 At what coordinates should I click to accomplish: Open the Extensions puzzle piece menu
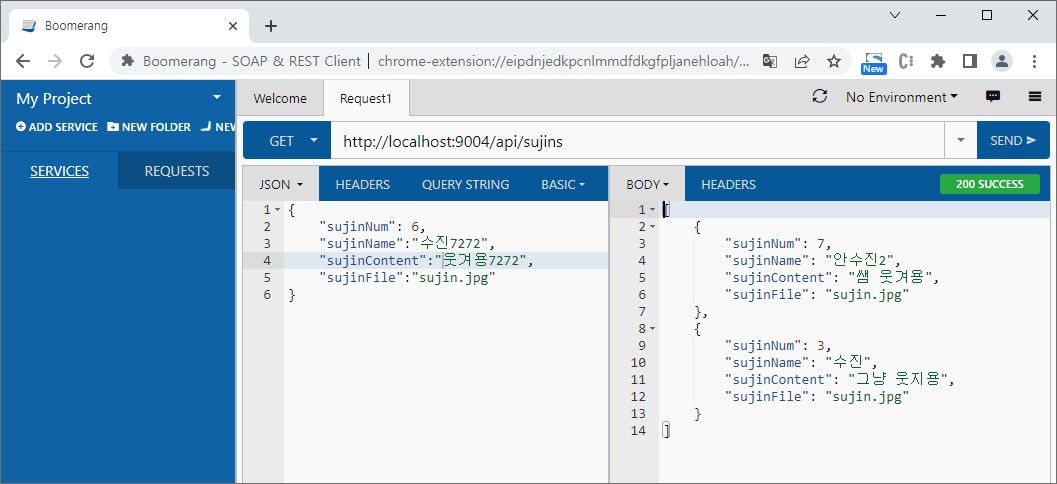point(938,61)
